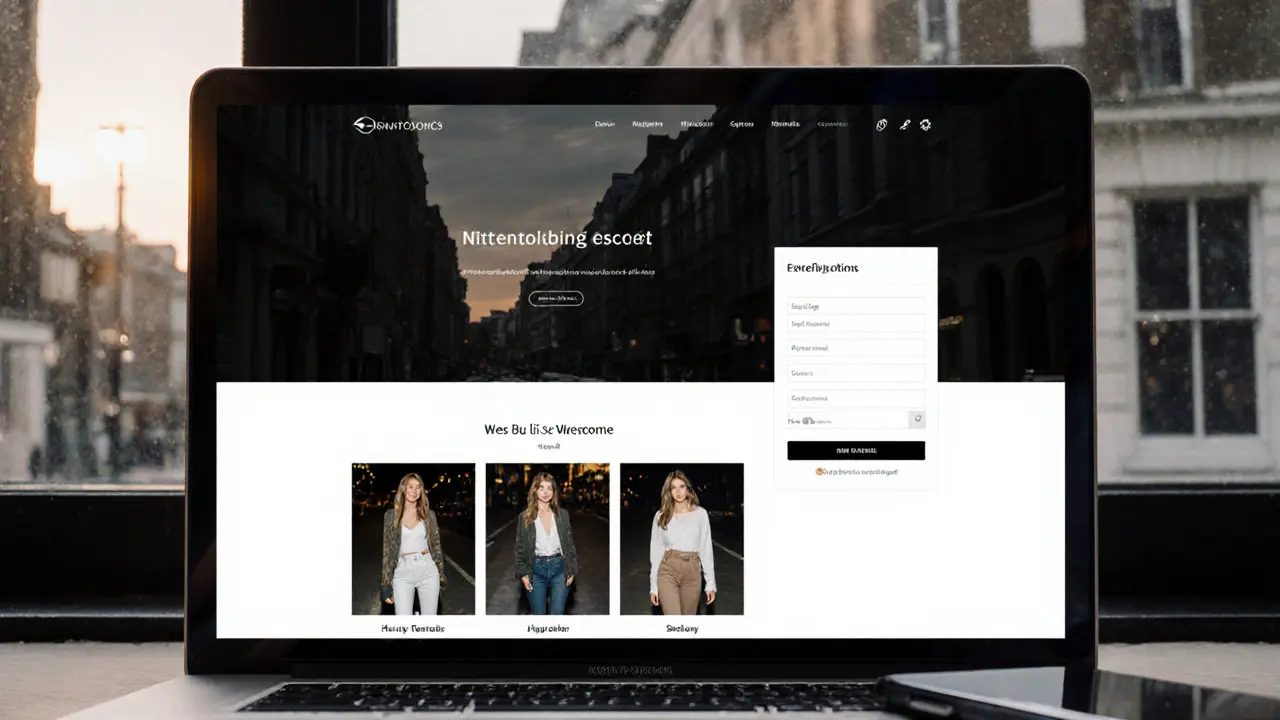1280x720 pixels.
Task: Open the first model photo under 'Henry Dentalis'
Action: pos(413,537)
